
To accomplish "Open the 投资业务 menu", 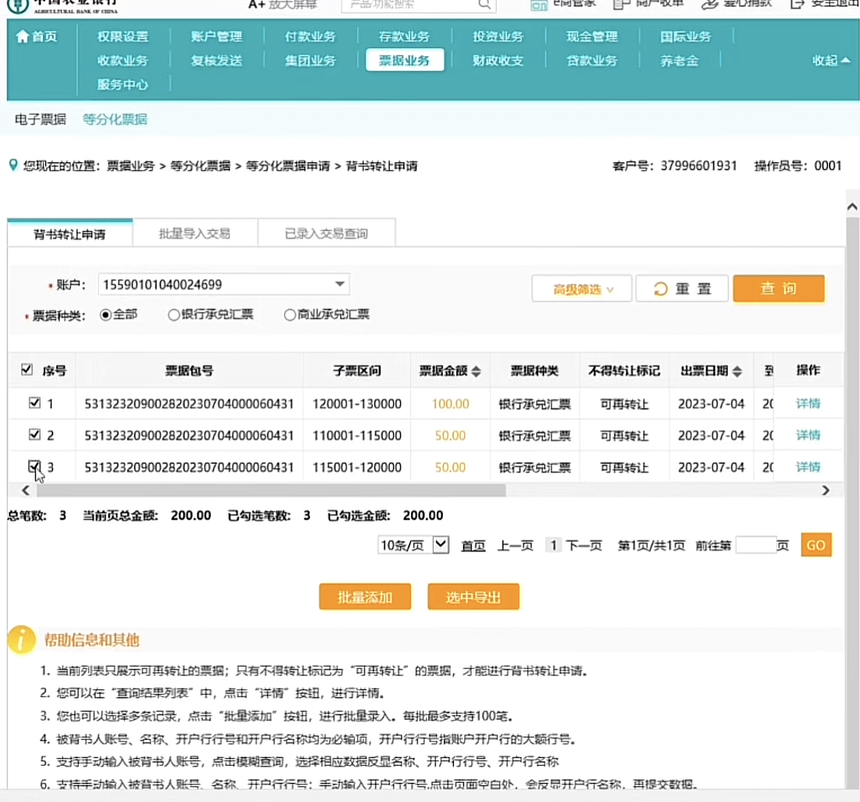I will (x=498, y=37).
